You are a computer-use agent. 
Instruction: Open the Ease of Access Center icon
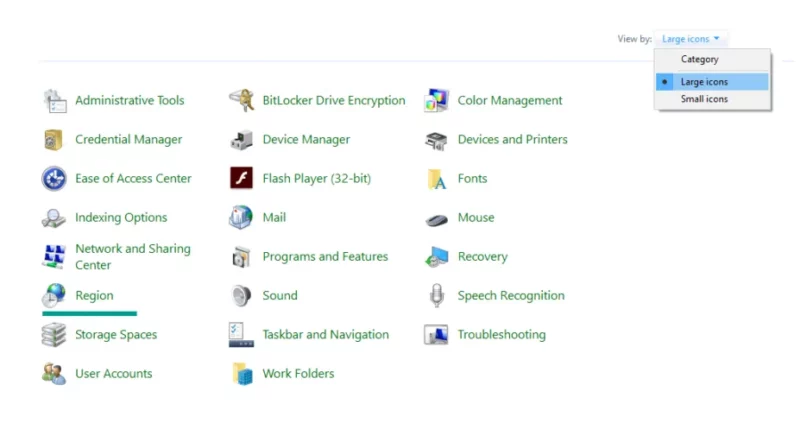(54, 179)
